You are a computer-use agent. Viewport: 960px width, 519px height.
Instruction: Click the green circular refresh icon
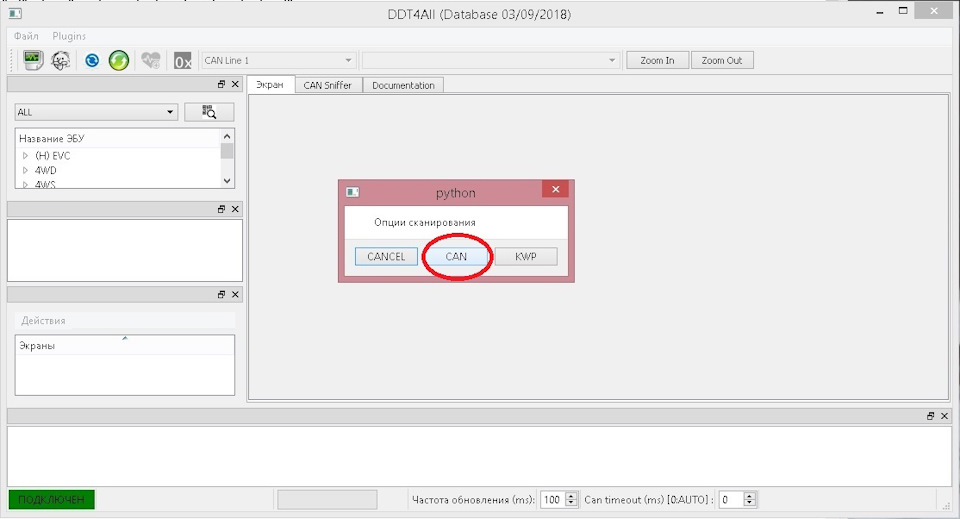tap(119, 60)
